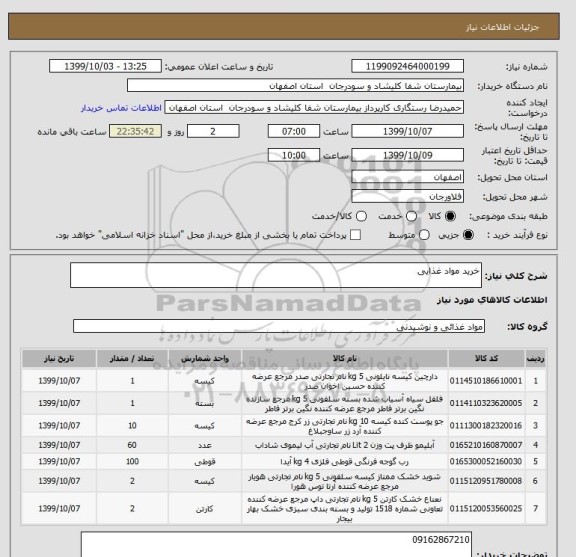Click the تعداد / مقدار column header

[132, 359]
